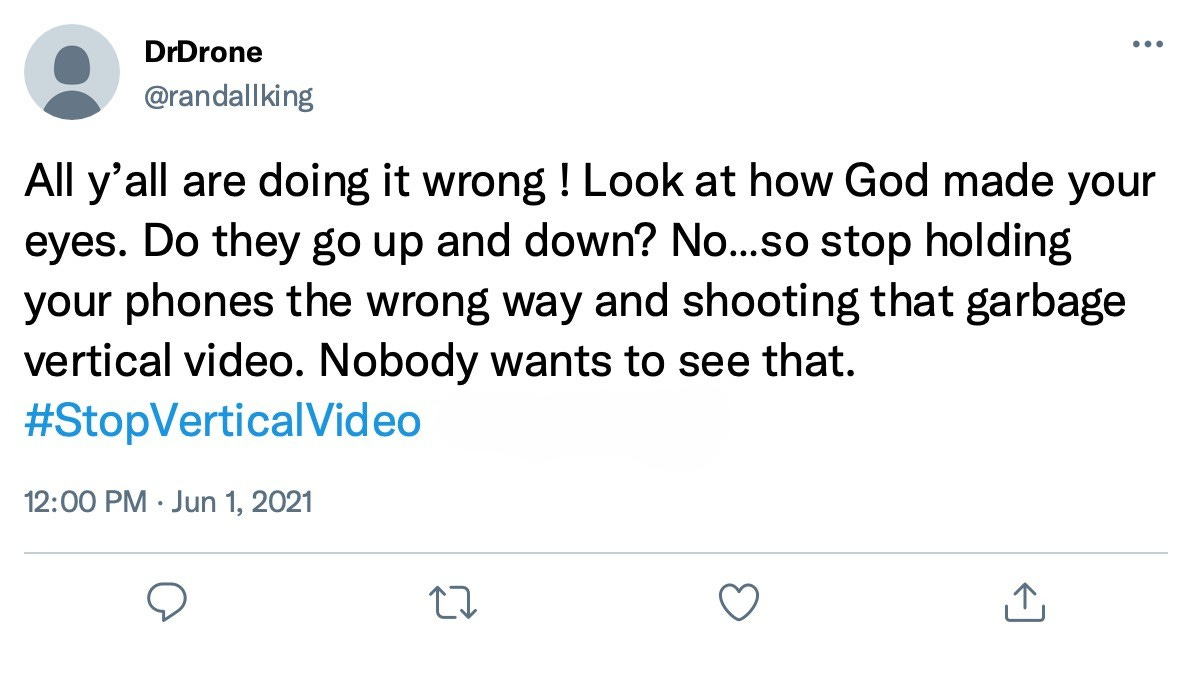Click the DrDrone display name
The width and height of the screenshot is (1192, 674).
(203, 52)
